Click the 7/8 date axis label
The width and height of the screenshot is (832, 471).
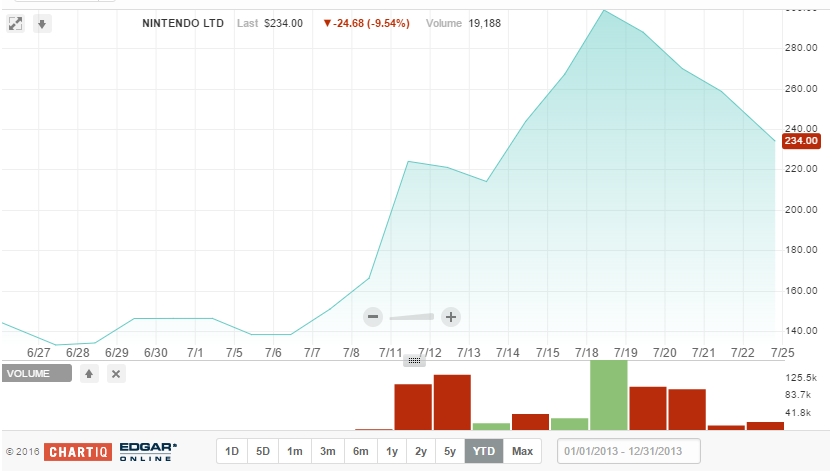click(351, 353)
